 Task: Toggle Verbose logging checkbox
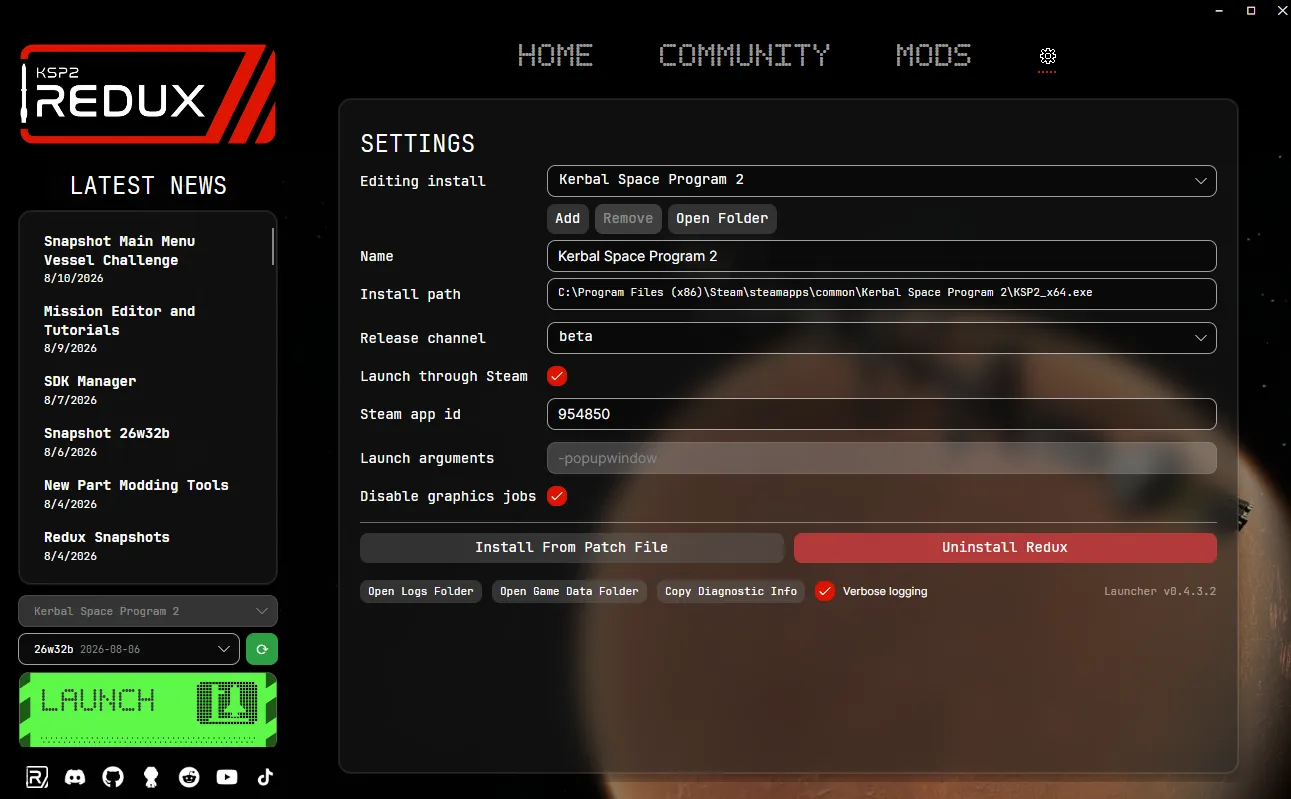tap(824, 591)
